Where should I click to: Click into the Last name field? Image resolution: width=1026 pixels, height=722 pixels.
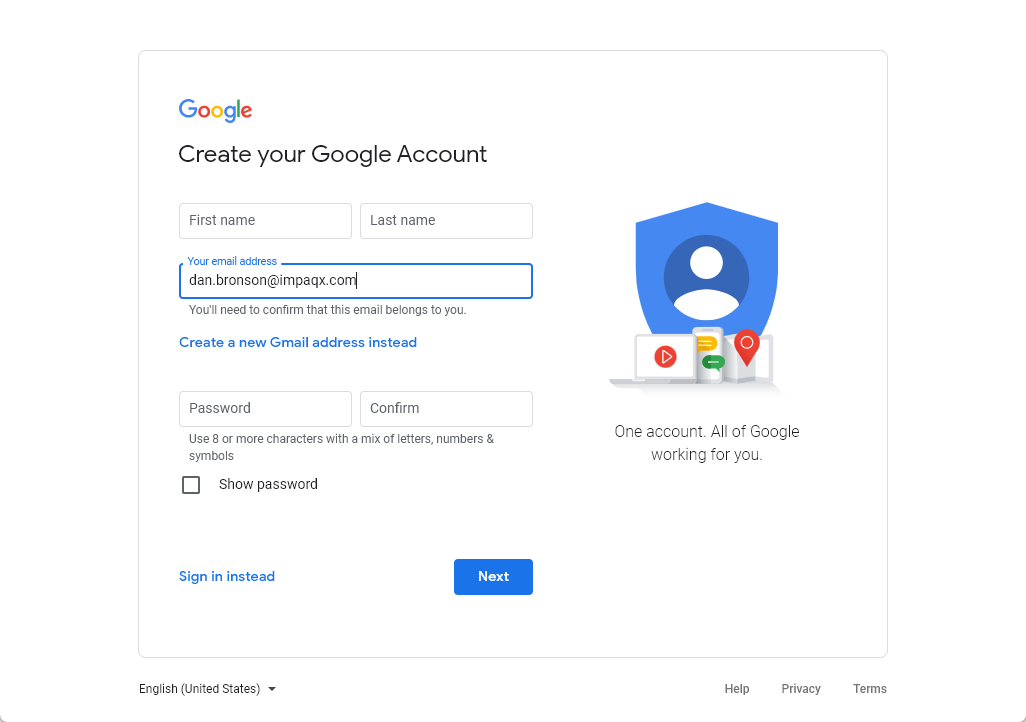pos(446,221)
